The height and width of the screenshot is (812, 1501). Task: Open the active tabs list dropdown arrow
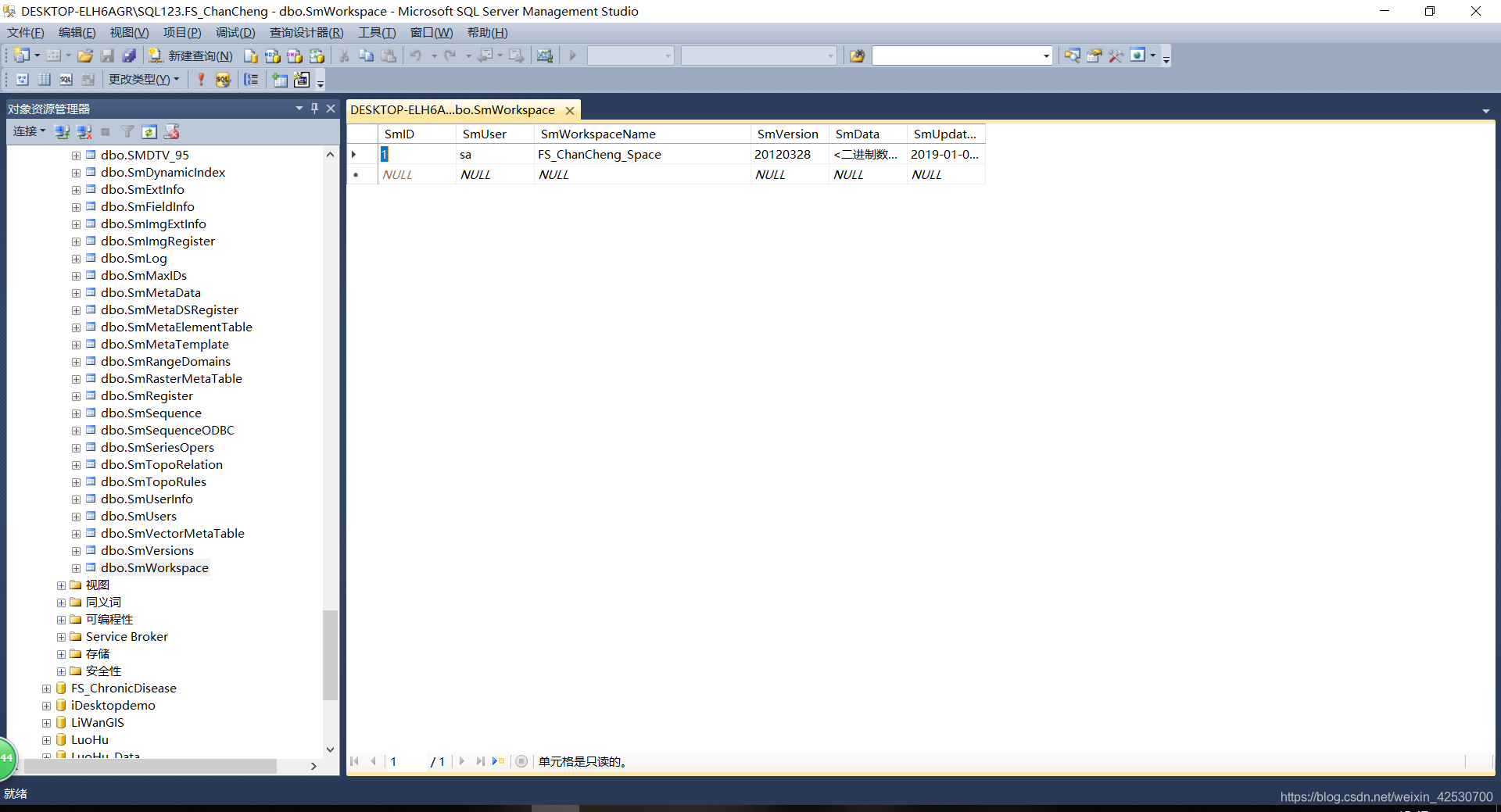(x=1486, y=111)
